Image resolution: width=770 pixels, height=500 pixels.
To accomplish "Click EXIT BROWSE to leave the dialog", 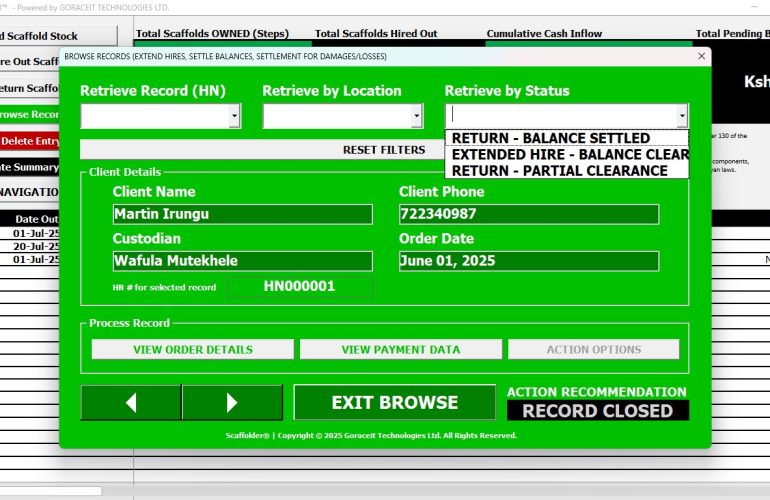I will tap(394, 402).
